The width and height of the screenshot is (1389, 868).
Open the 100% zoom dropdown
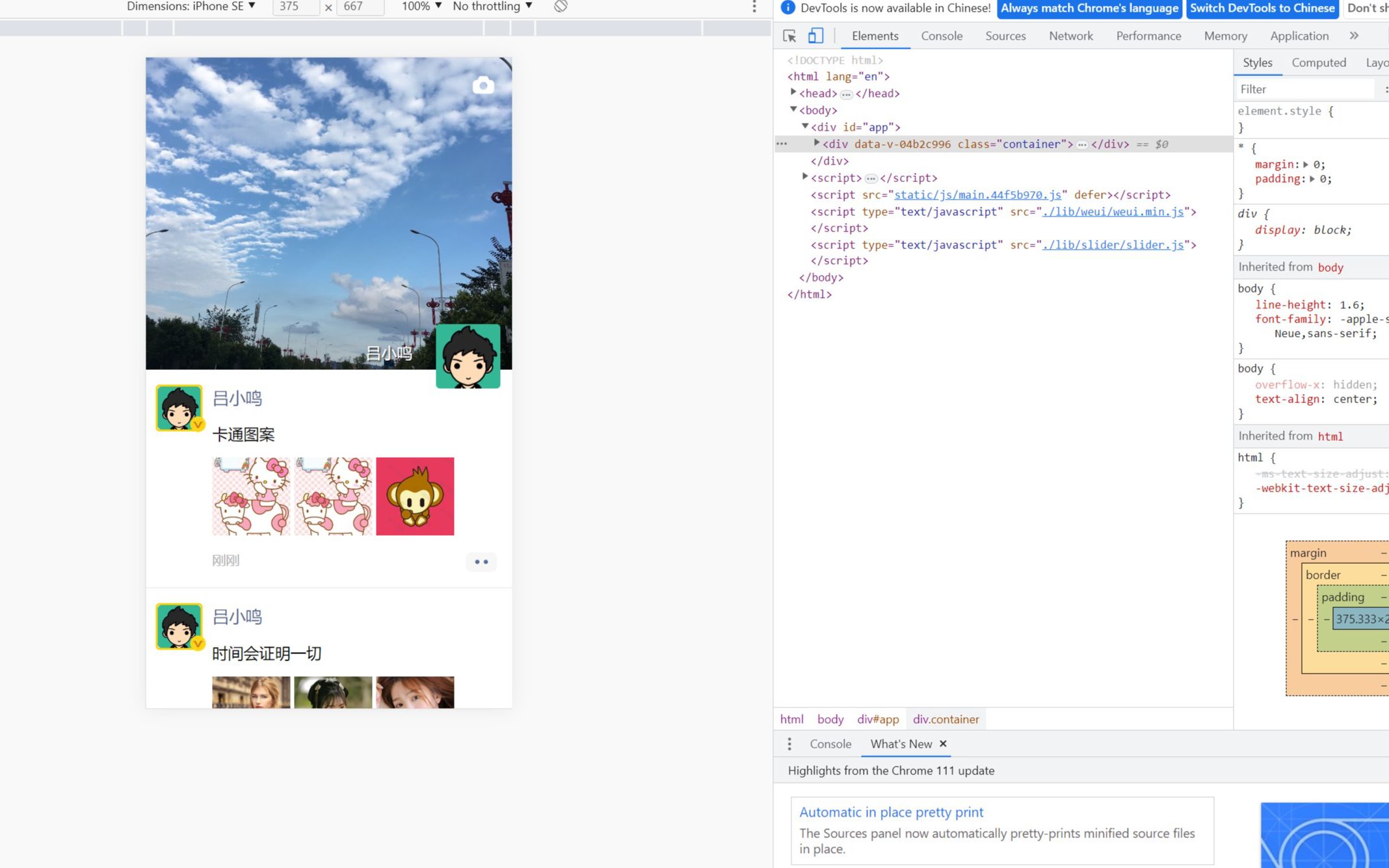421,7
